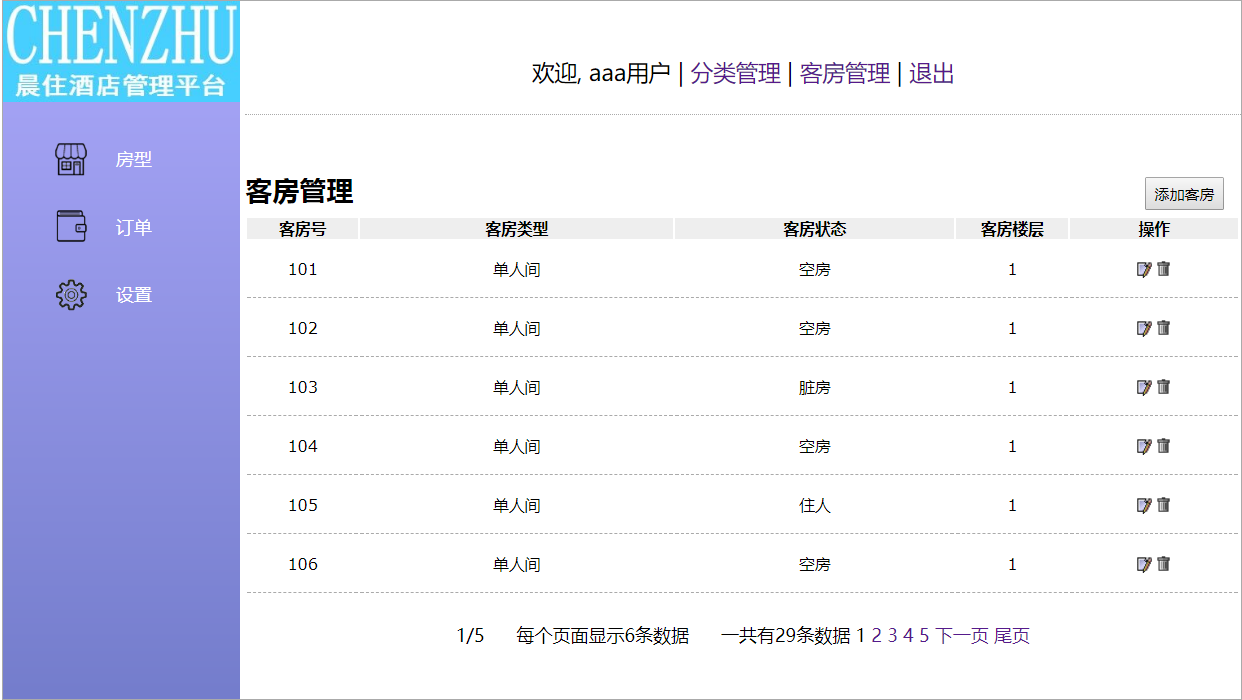This screenshot has height=700, width=1242.
Task: Select room number 105 cell
Action: point(303,505)
